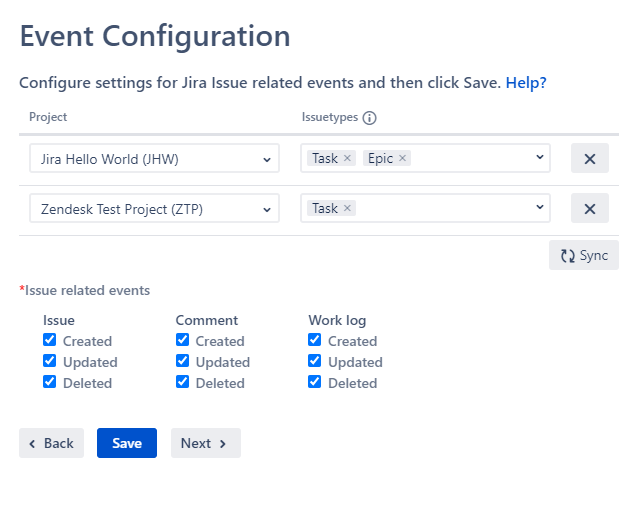
Task: Click the Issue group heading
Action: click(59, 320)
